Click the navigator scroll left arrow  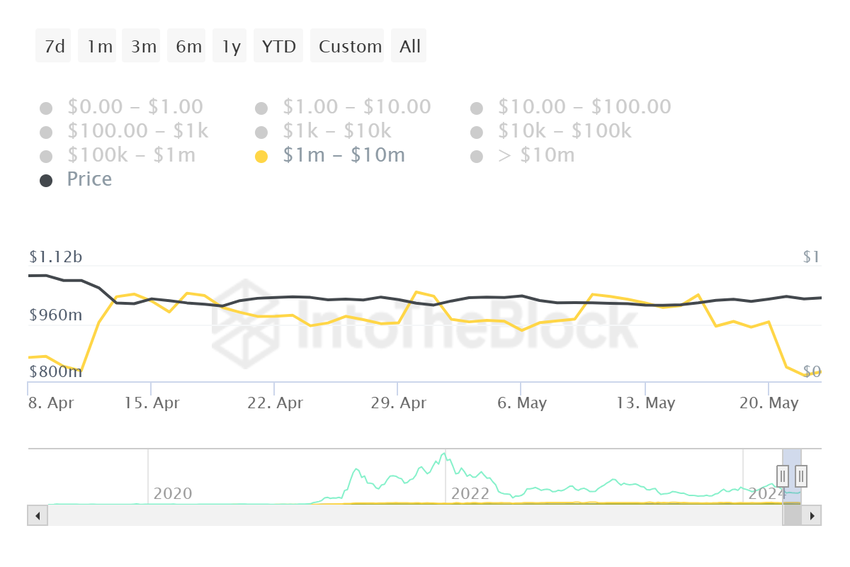coord(38,516)
